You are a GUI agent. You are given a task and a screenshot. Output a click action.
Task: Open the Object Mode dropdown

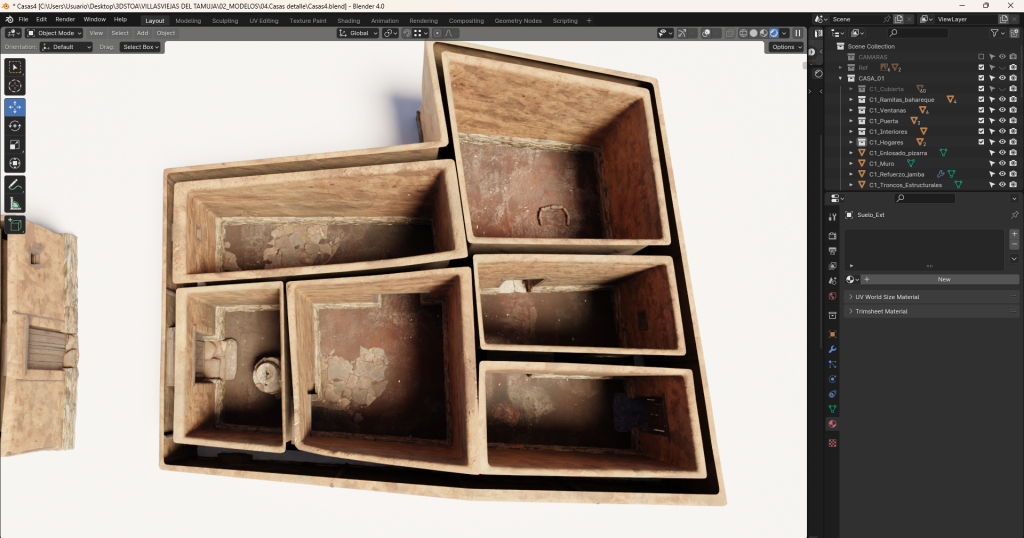pyautogui.click(x=55, y=33)
